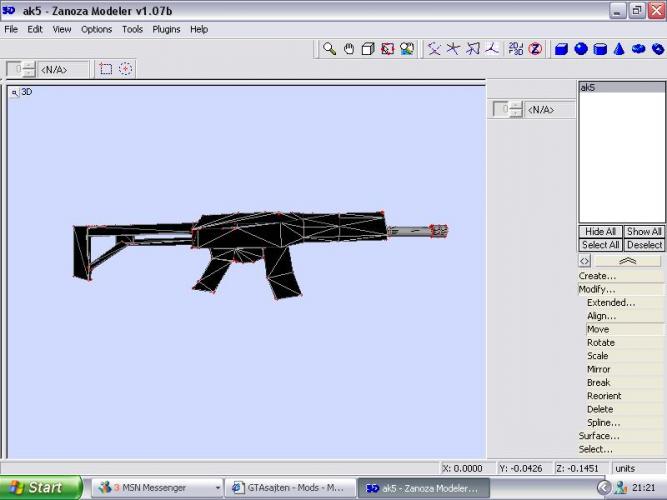Open the Options menu
The width and height of the screenshot is (667, 500).
(x=96, y=29)
